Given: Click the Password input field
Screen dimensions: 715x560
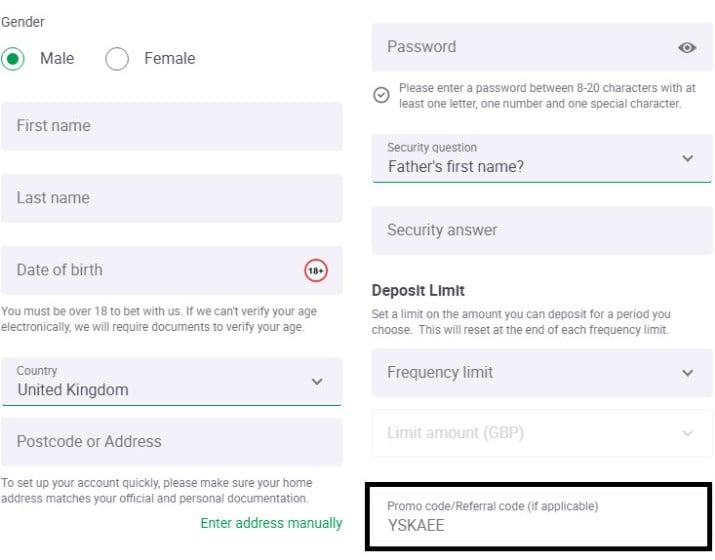Looking at the screenshot, I should [x=542, y=47].
